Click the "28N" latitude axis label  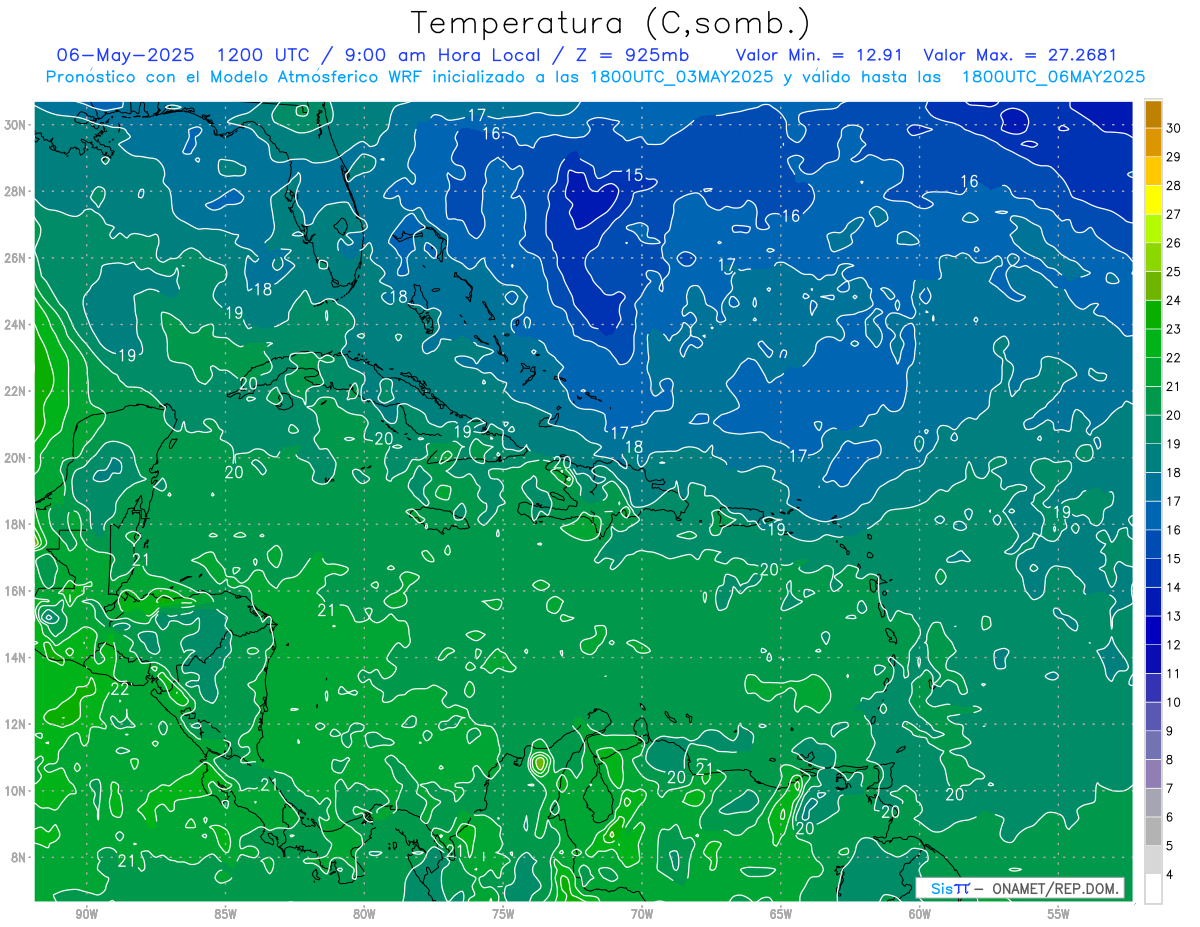16,191
